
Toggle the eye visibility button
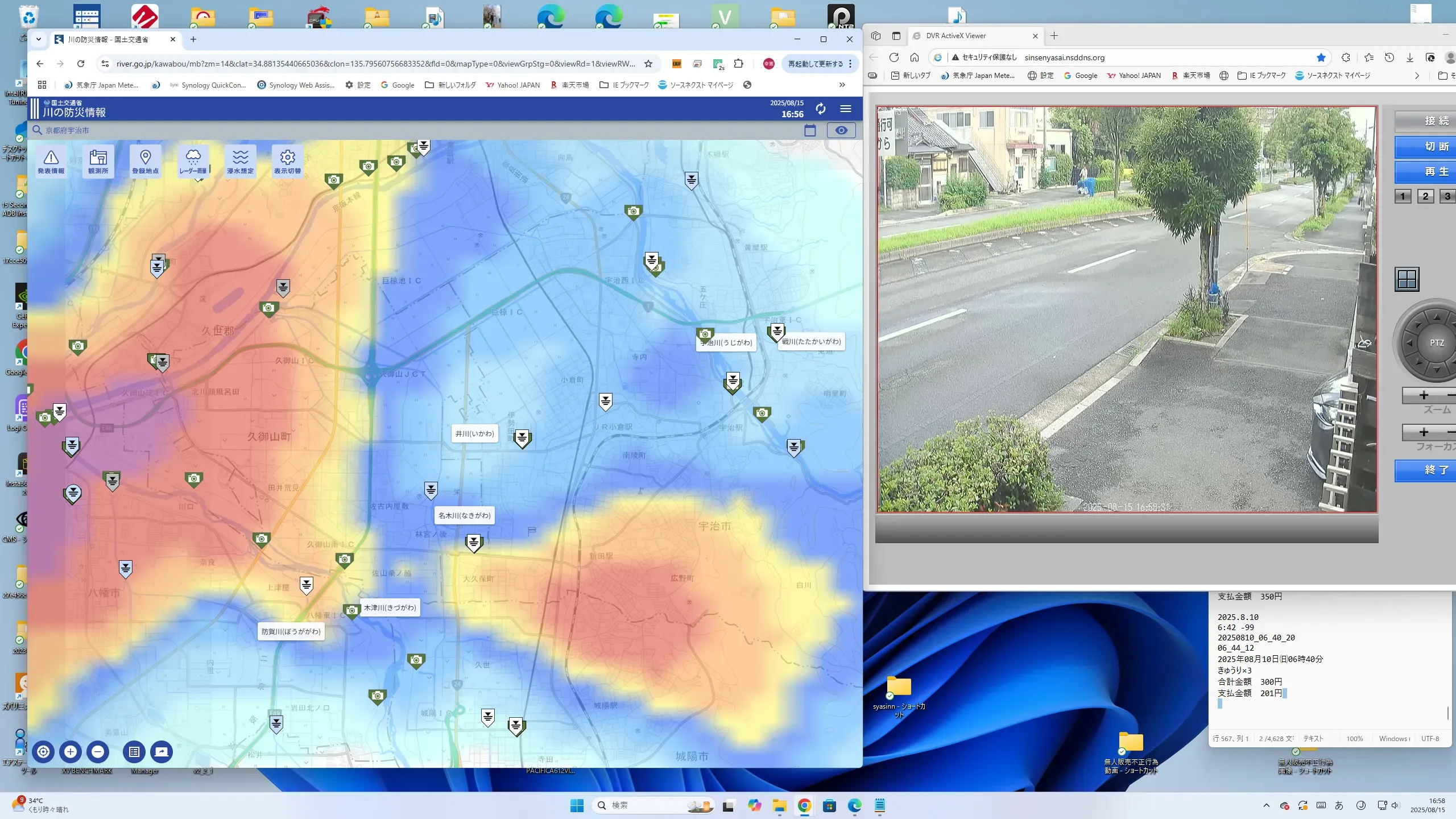(841, 130)
